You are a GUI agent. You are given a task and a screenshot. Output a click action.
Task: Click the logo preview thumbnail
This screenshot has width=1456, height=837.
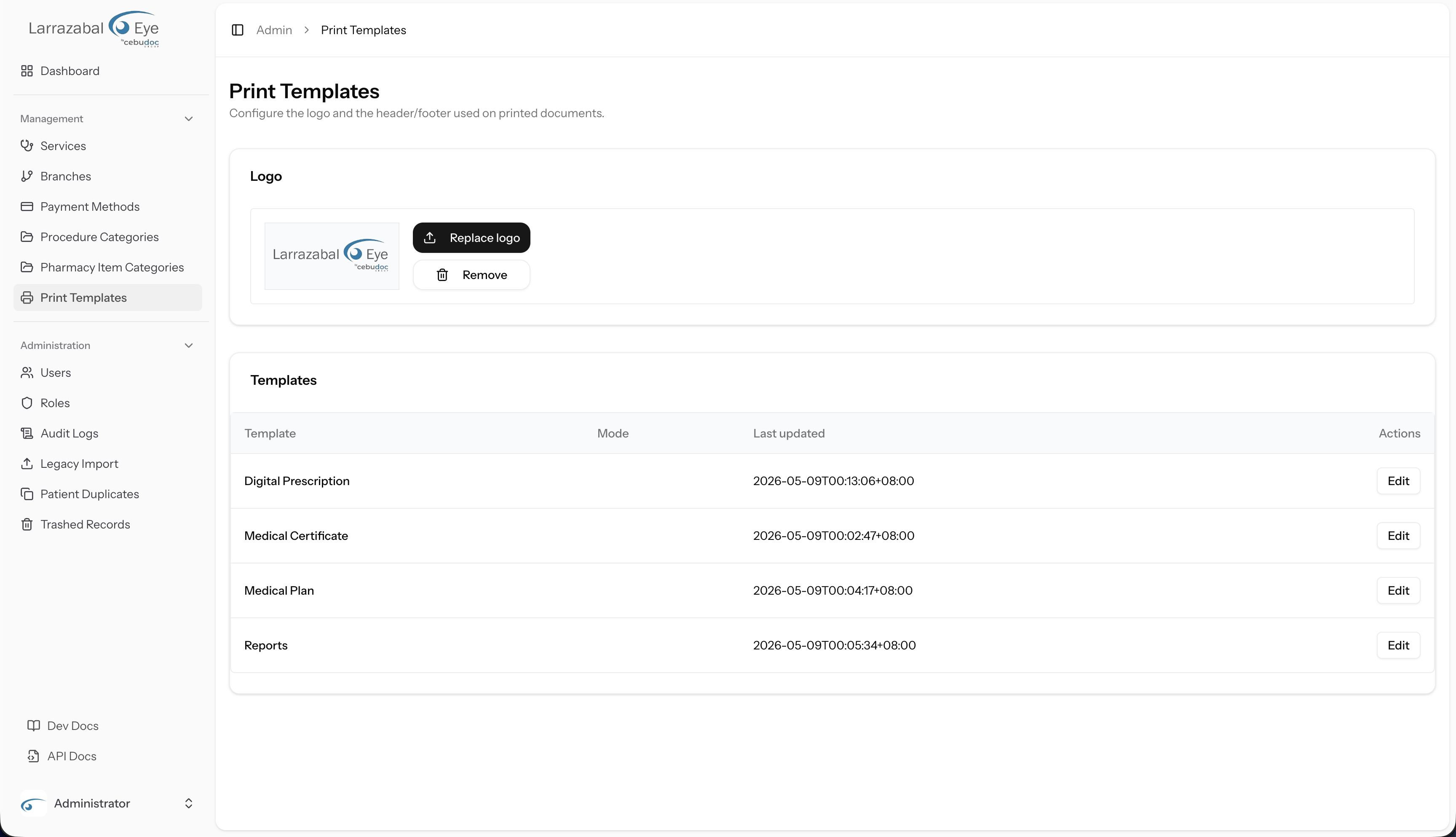click(332, 256)
